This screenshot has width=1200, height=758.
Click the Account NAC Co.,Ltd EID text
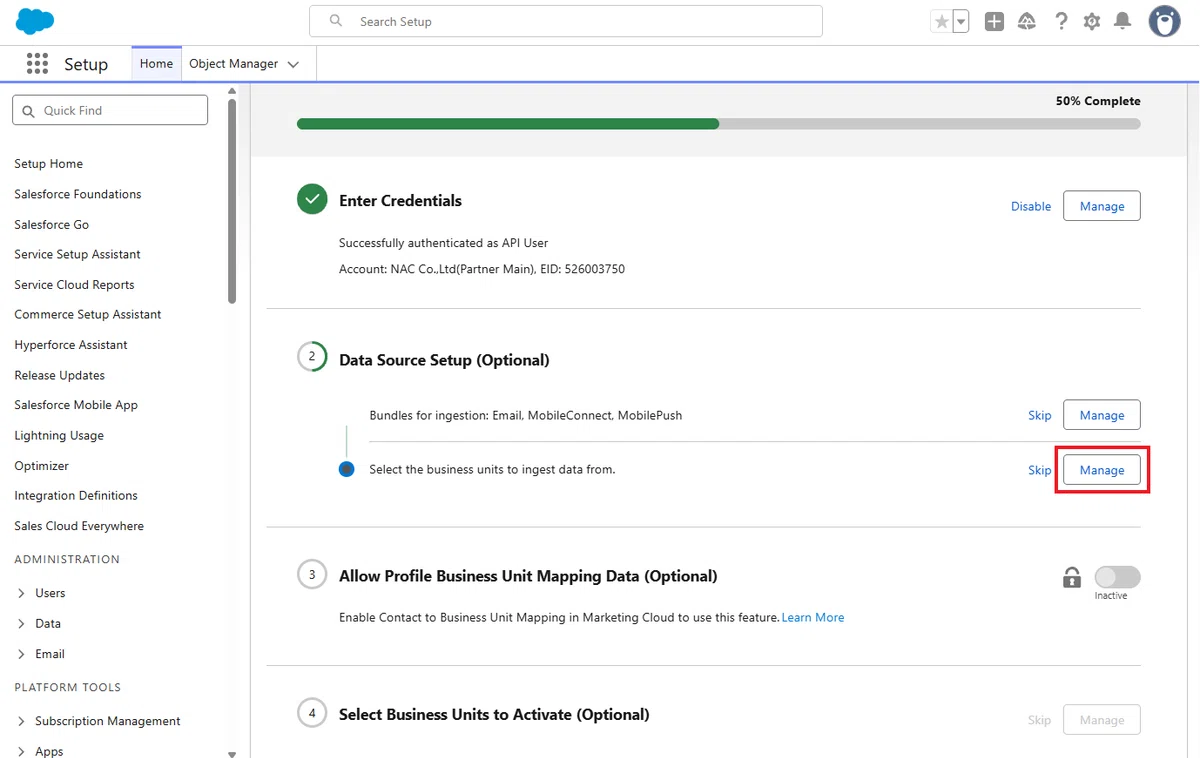point(482,269)
